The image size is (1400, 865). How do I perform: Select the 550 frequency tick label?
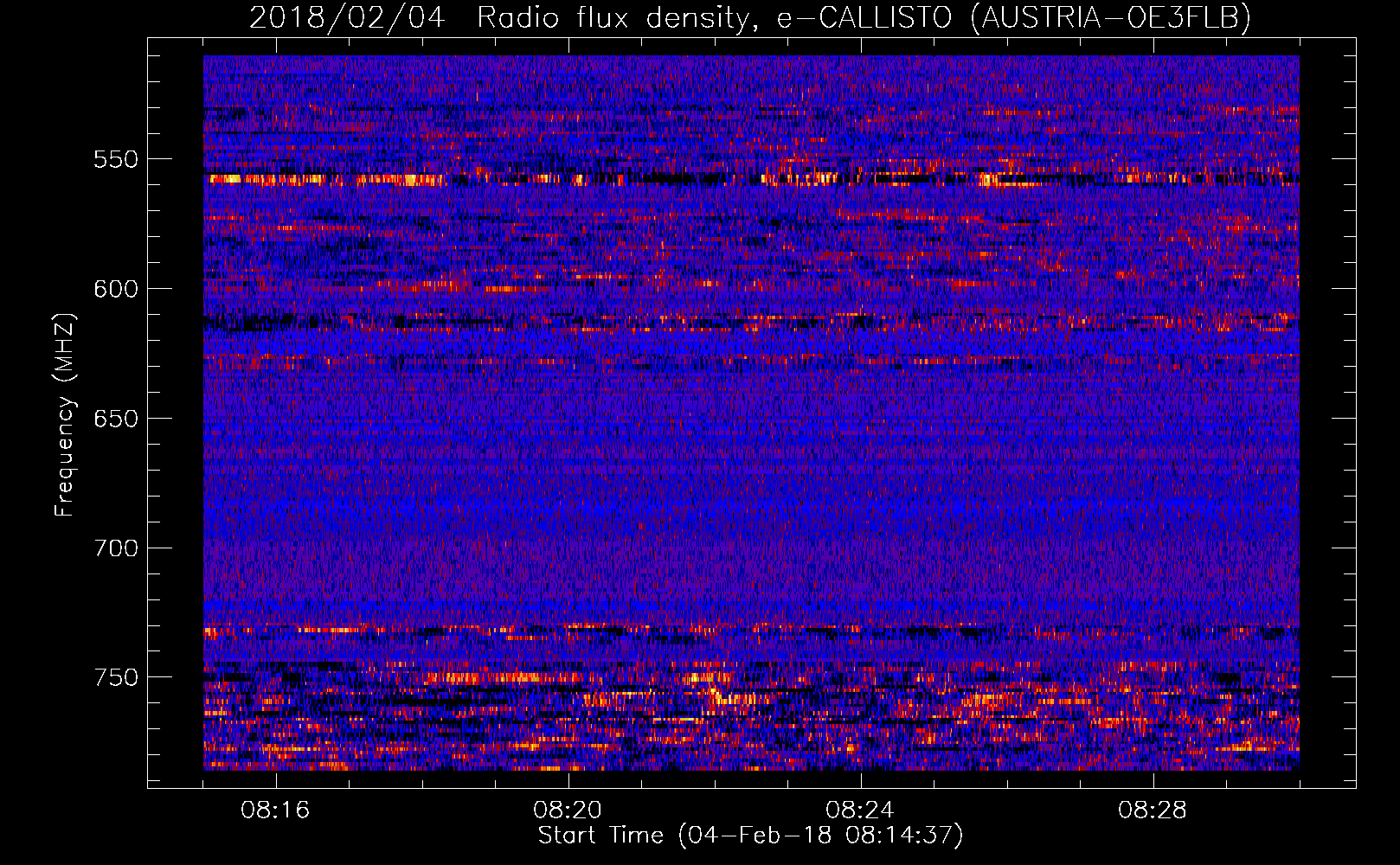click(x=116, y=160)
